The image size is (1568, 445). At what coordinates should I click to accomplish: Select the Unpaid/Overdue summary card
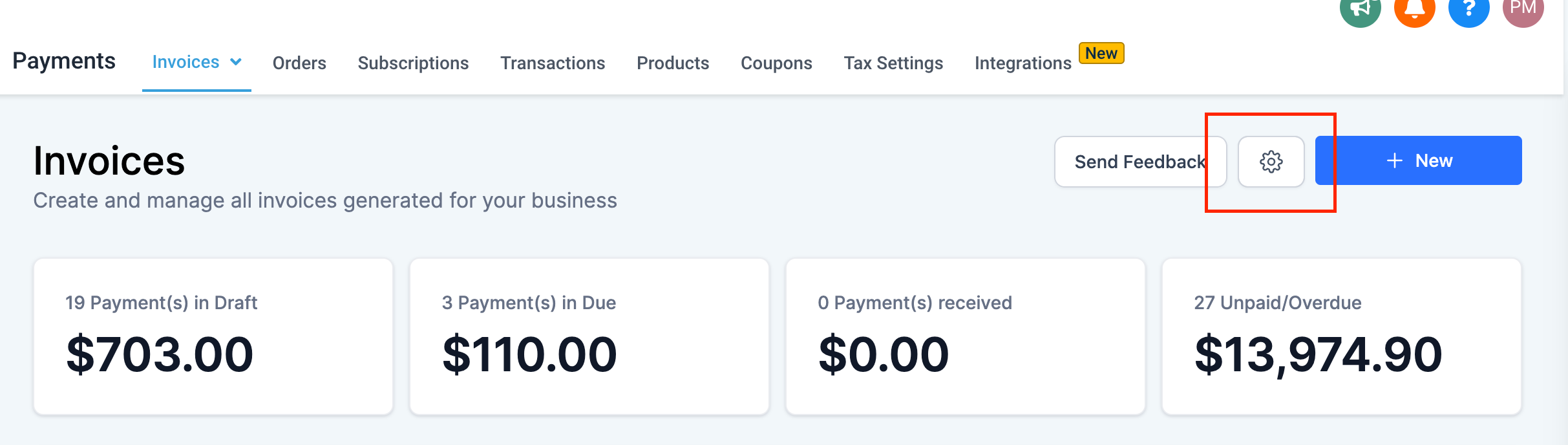[x=1342, y=336]
